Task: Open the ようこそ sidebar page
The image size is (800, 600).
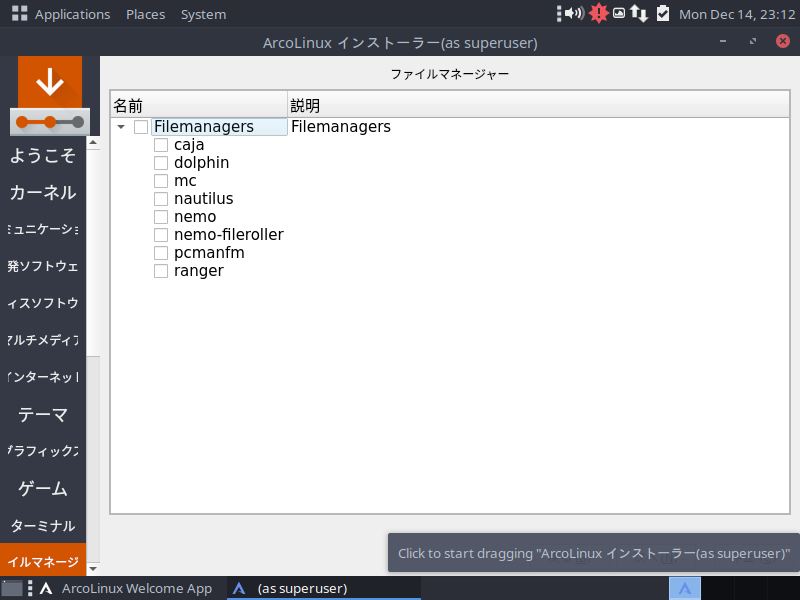Action: tap(43, 156)
